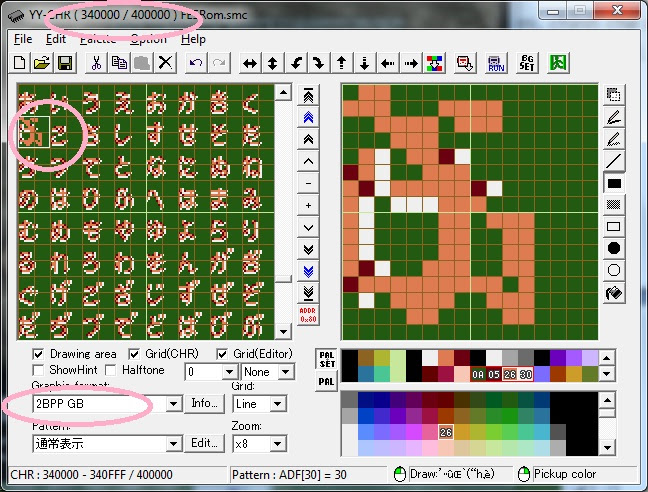The width and height of the screenshot is (648, 492).
Task: Select the paint bucket fill tool
Action: tap(614, 292)
